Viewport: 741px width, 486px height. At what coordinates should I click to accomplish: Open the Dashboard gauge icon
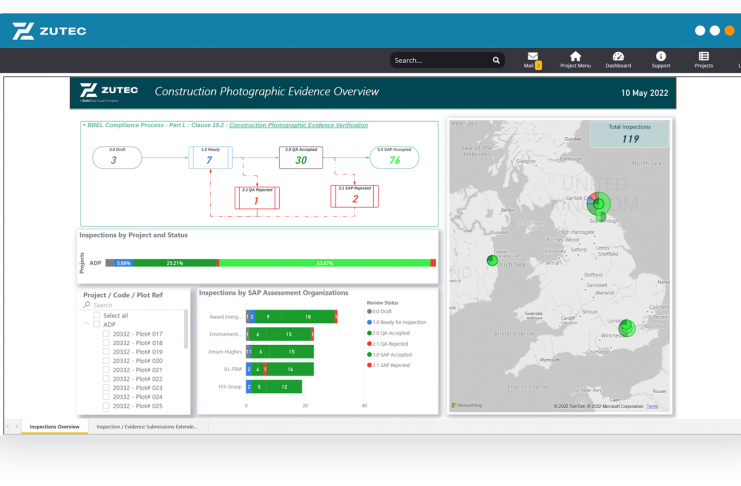pos(618,57)
